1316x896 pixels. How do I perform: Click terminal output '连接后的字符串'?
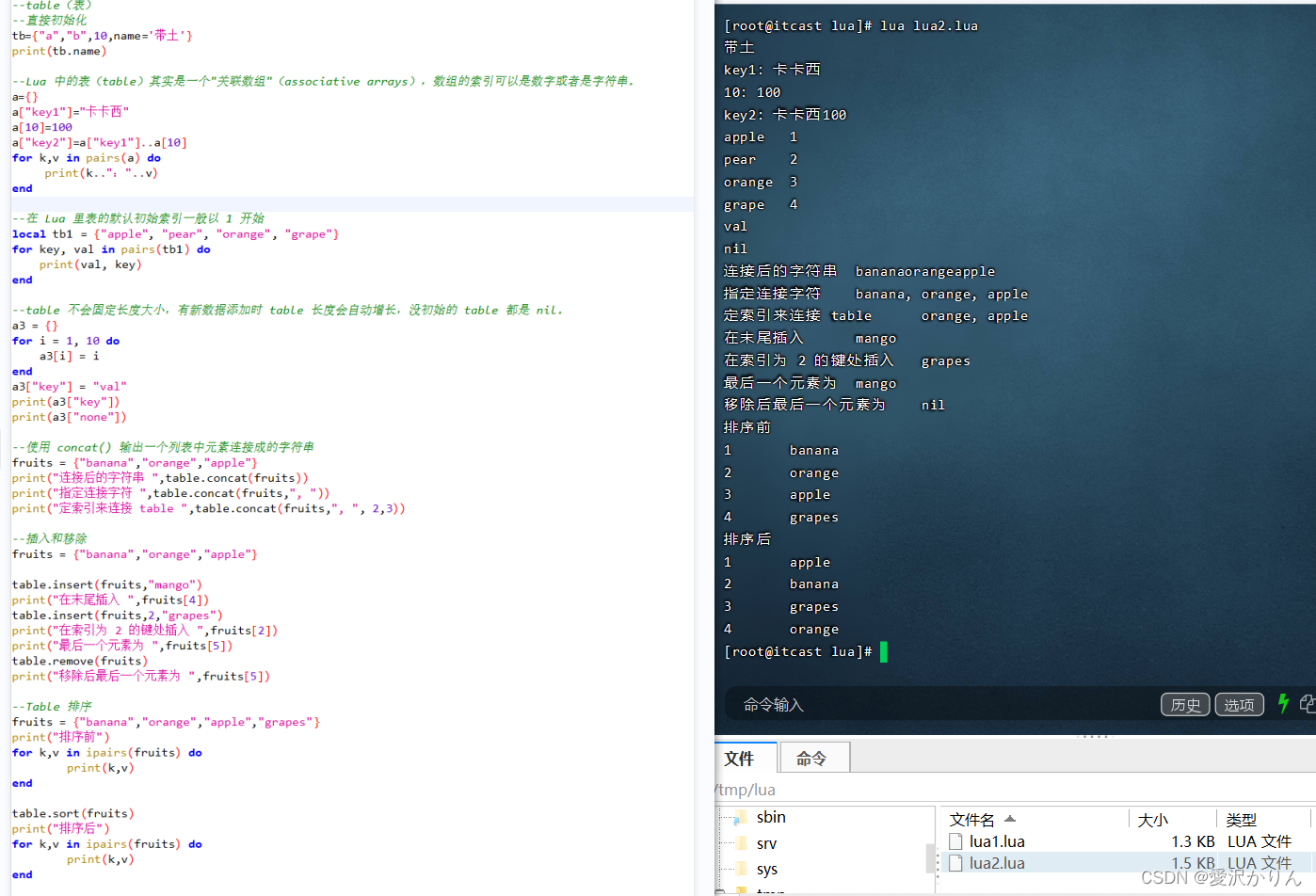[x=779, y=271]
